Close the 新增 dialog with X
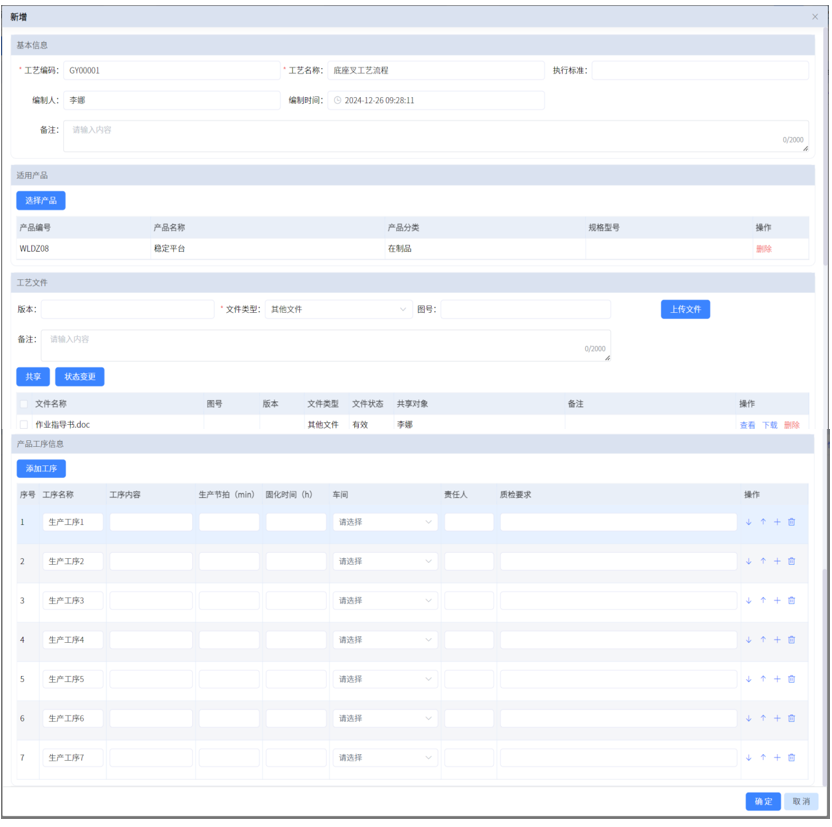Image resolution: width=832 pixels, height=827 pixels. 814,17
